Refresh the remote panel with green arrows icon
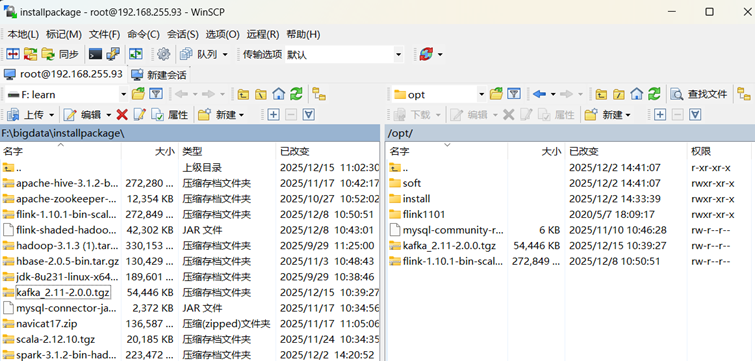The height and width of the screenshot is (361, 755). [x=654, y=94]
